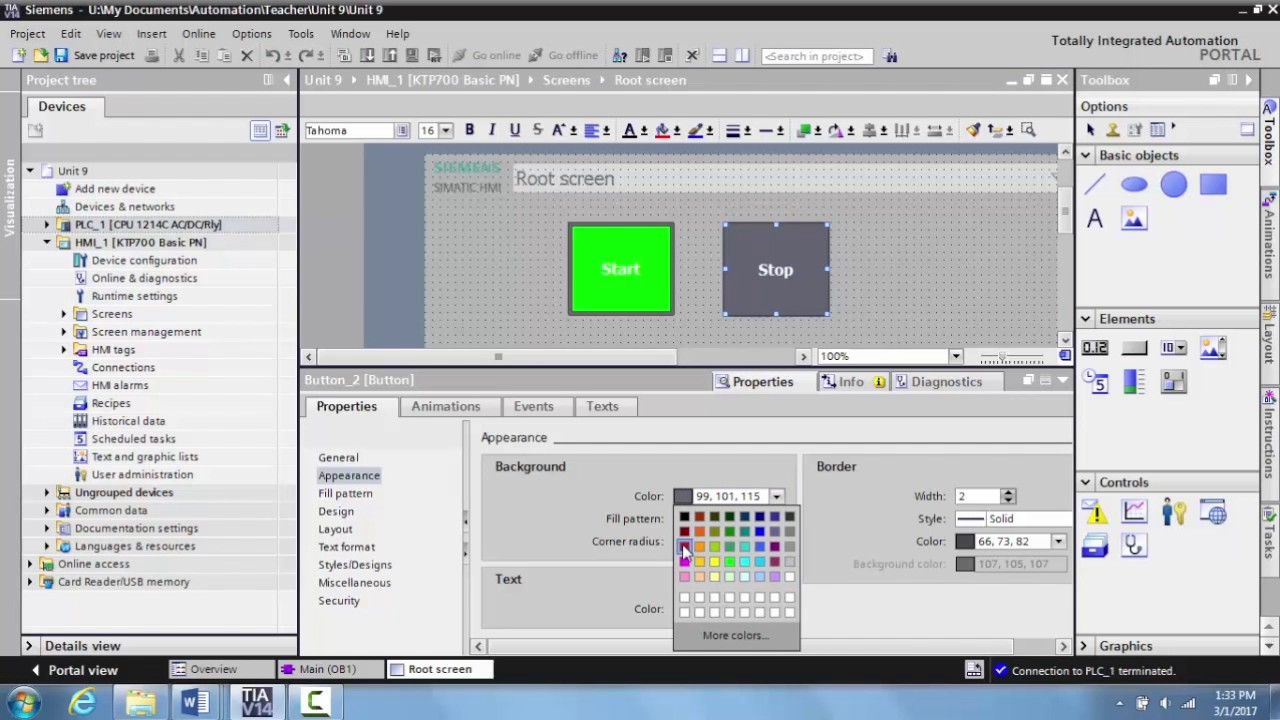Select the Bar element
The image size is (1280, 720).
point(1134,382)
